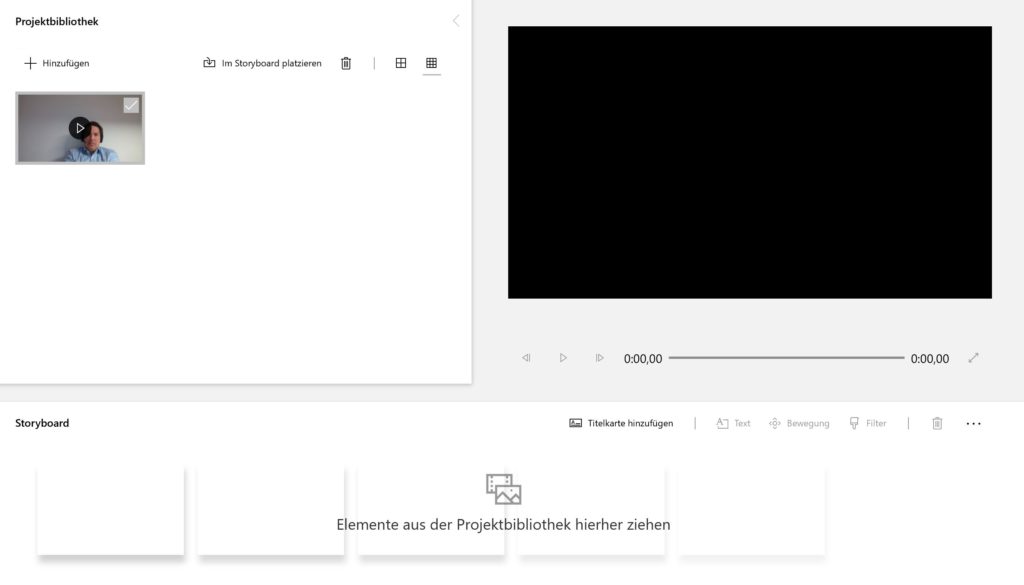1024x585 pixels.
Task: Delete selected library item with trash icon
Action: point(346,63)
